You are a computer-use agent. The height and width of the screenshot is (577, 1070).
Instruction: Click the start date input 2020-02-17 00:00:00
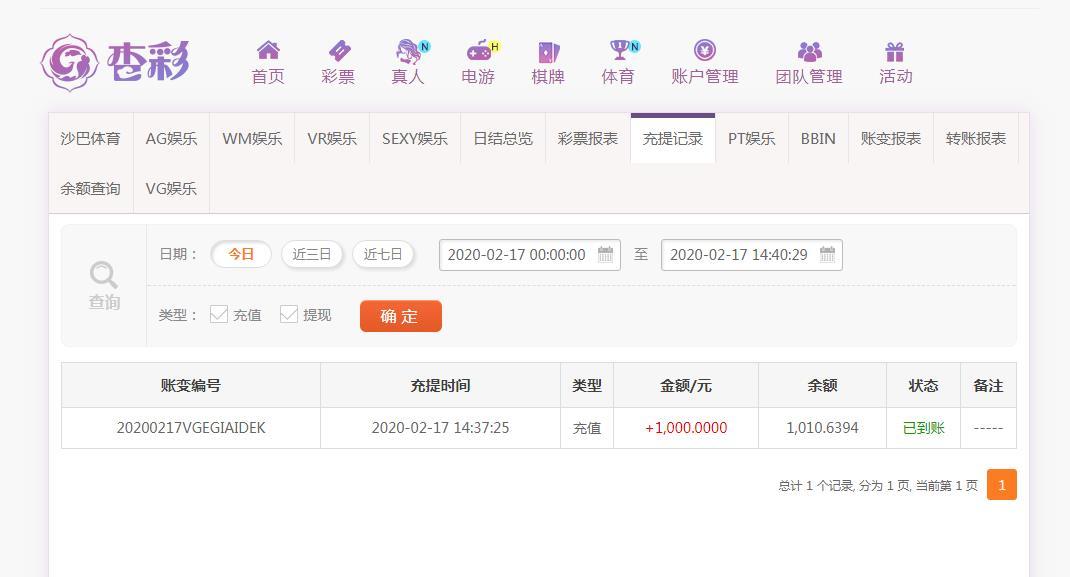[x=530, y=254]
